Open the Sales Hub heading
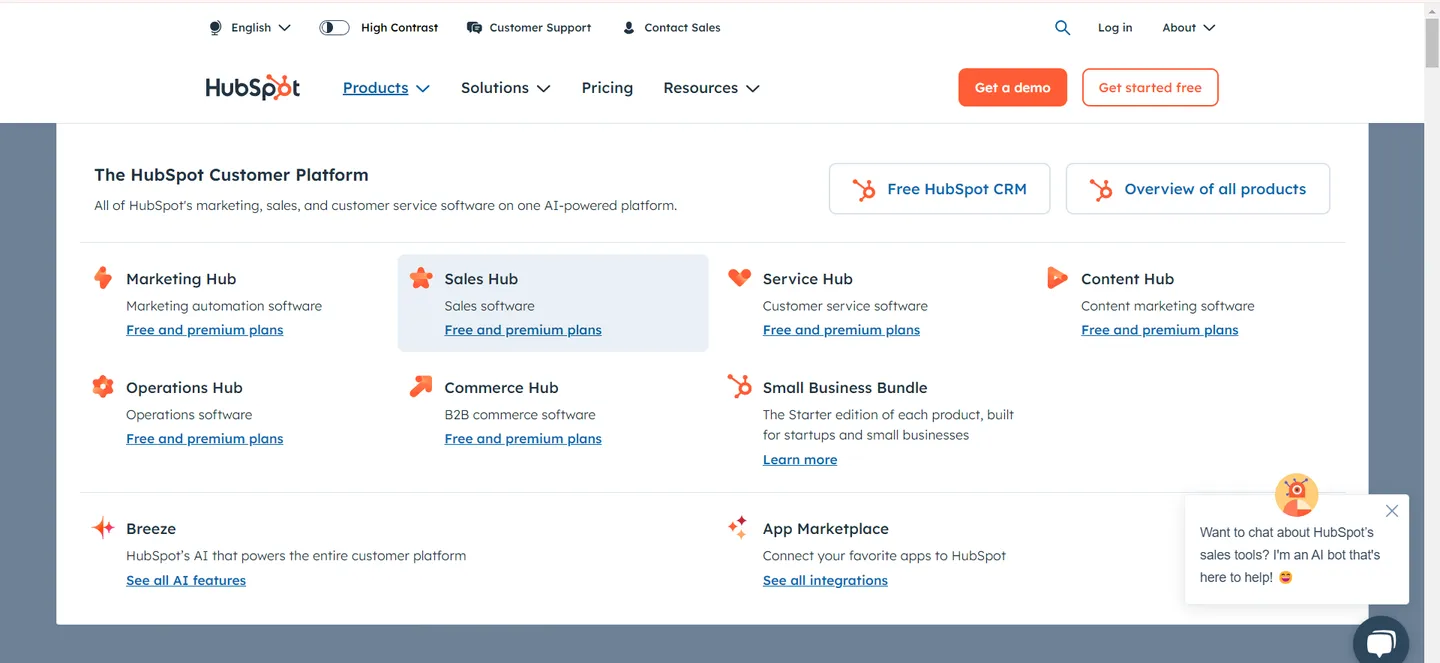1440x663 pixels. coord(481,279)
